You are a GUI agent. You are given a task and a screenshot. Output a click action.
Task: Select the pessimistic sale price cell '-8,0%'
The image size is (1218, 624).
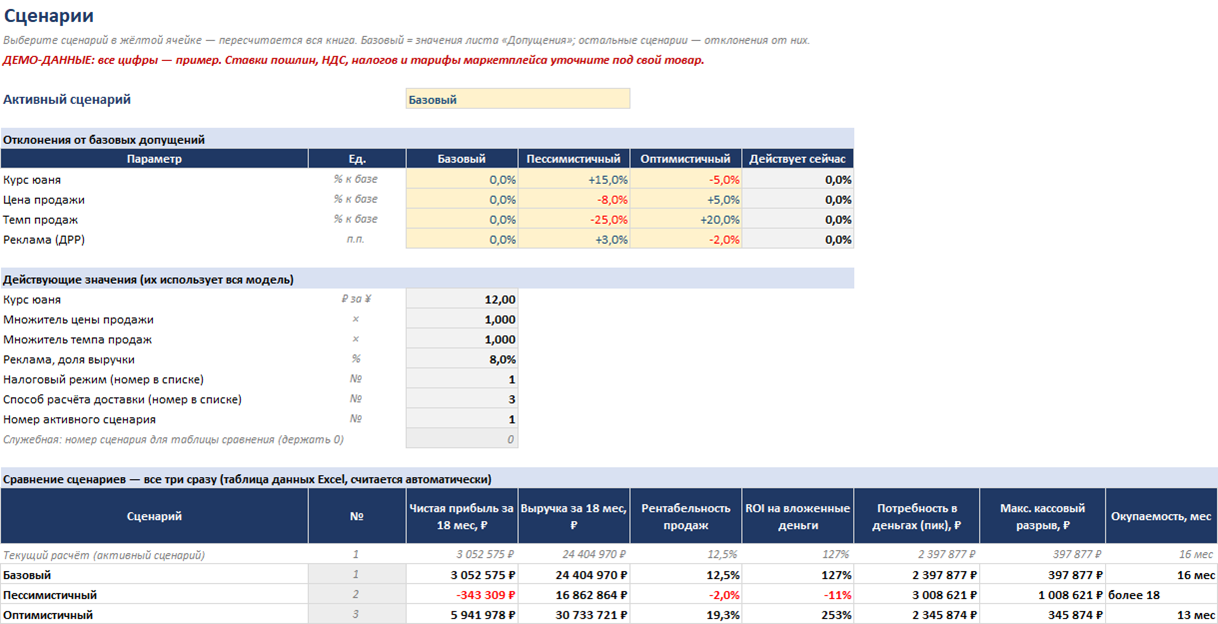(574, 200)
